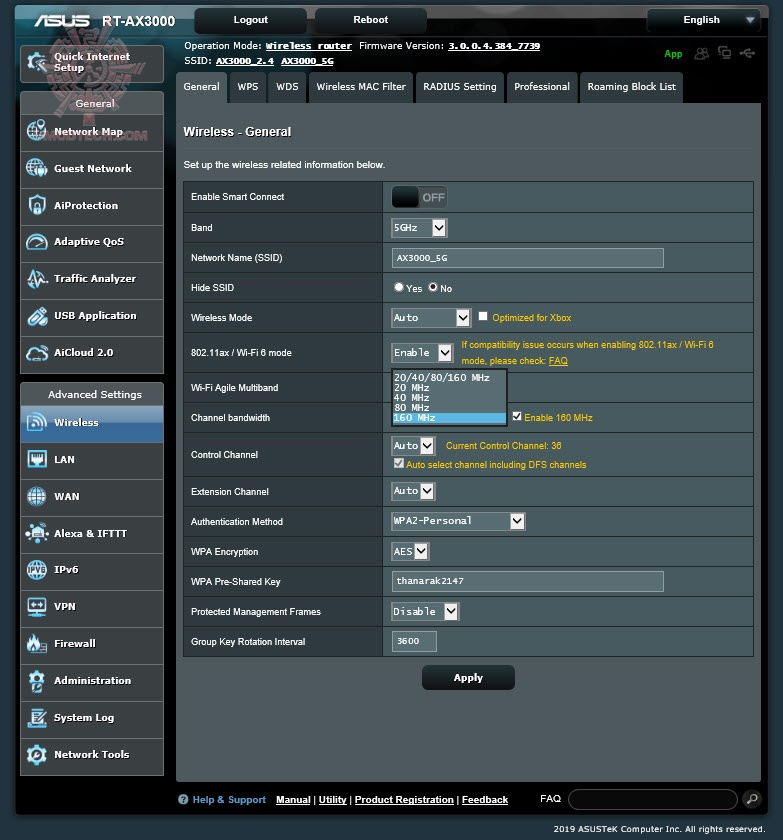The width and height of the screenshot is (783, 840).
Task: Open the Wireless Mode dropdown
Action: 431,318
